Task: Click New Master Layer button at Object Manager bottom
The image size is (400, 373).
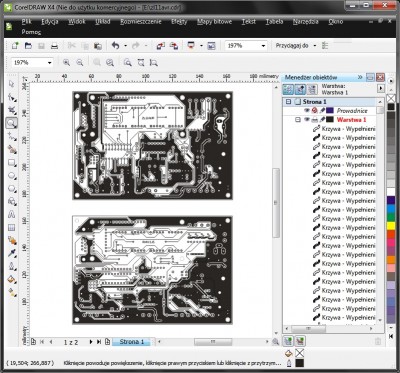Action: click(301, 341)
